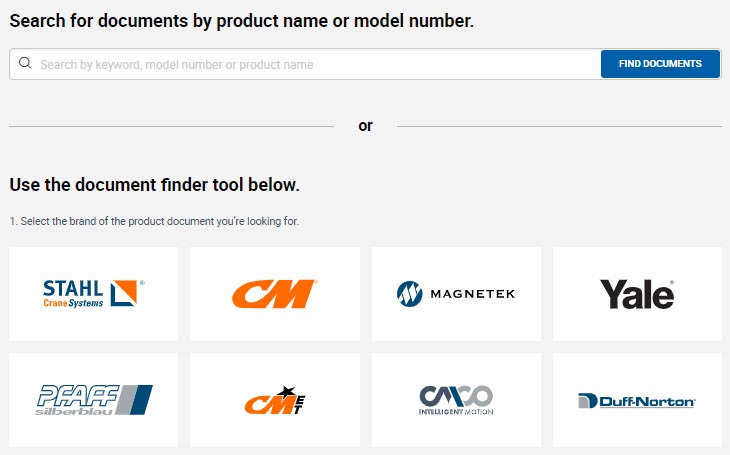Image resolution: width=730 pixels, height=455 pixels.
Task: Click the "or" divider text
Action: click(x=365, y=126)
